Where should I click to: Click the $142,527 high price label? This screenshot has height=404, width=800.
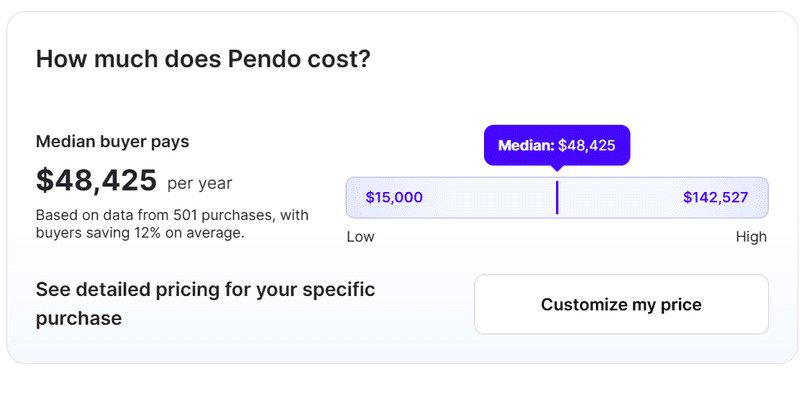pyautogui.click(x=715, y=198)
